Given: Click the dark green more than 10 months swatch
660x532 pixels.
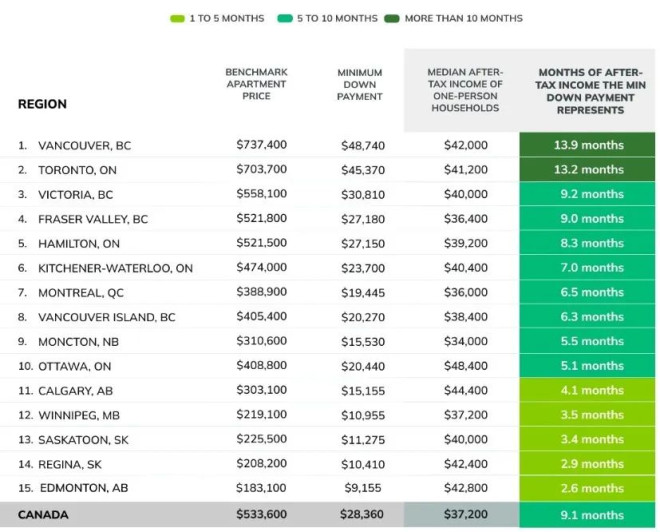Looking at the screenshot, I should (x=392, y=19).
